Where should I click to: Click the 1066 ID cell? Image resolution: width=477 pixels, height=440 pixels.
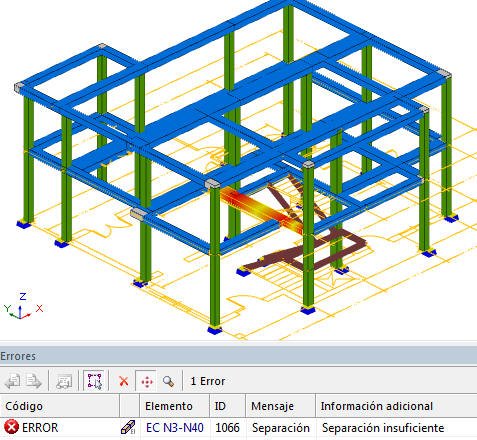pos(227,428)
